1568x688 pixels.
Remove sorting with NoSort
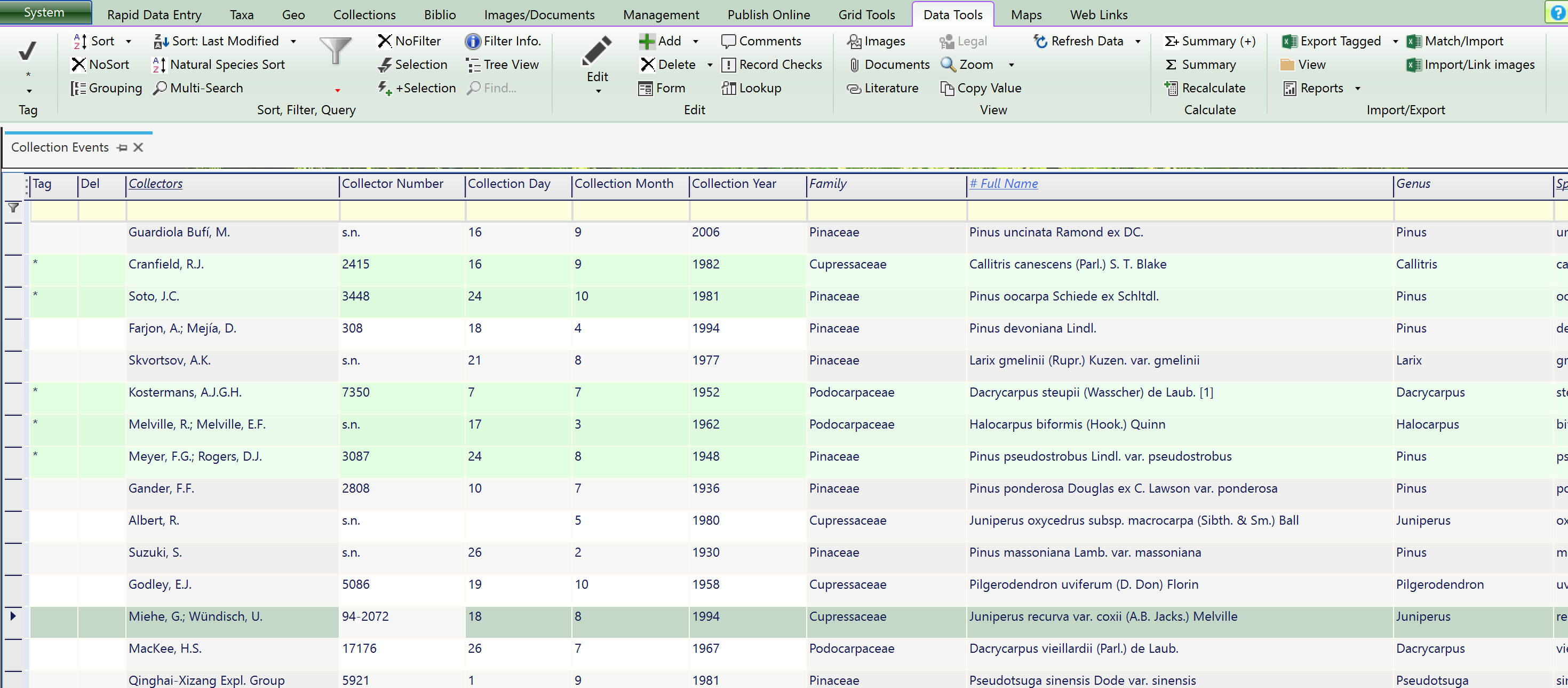(x=100, y=65)
